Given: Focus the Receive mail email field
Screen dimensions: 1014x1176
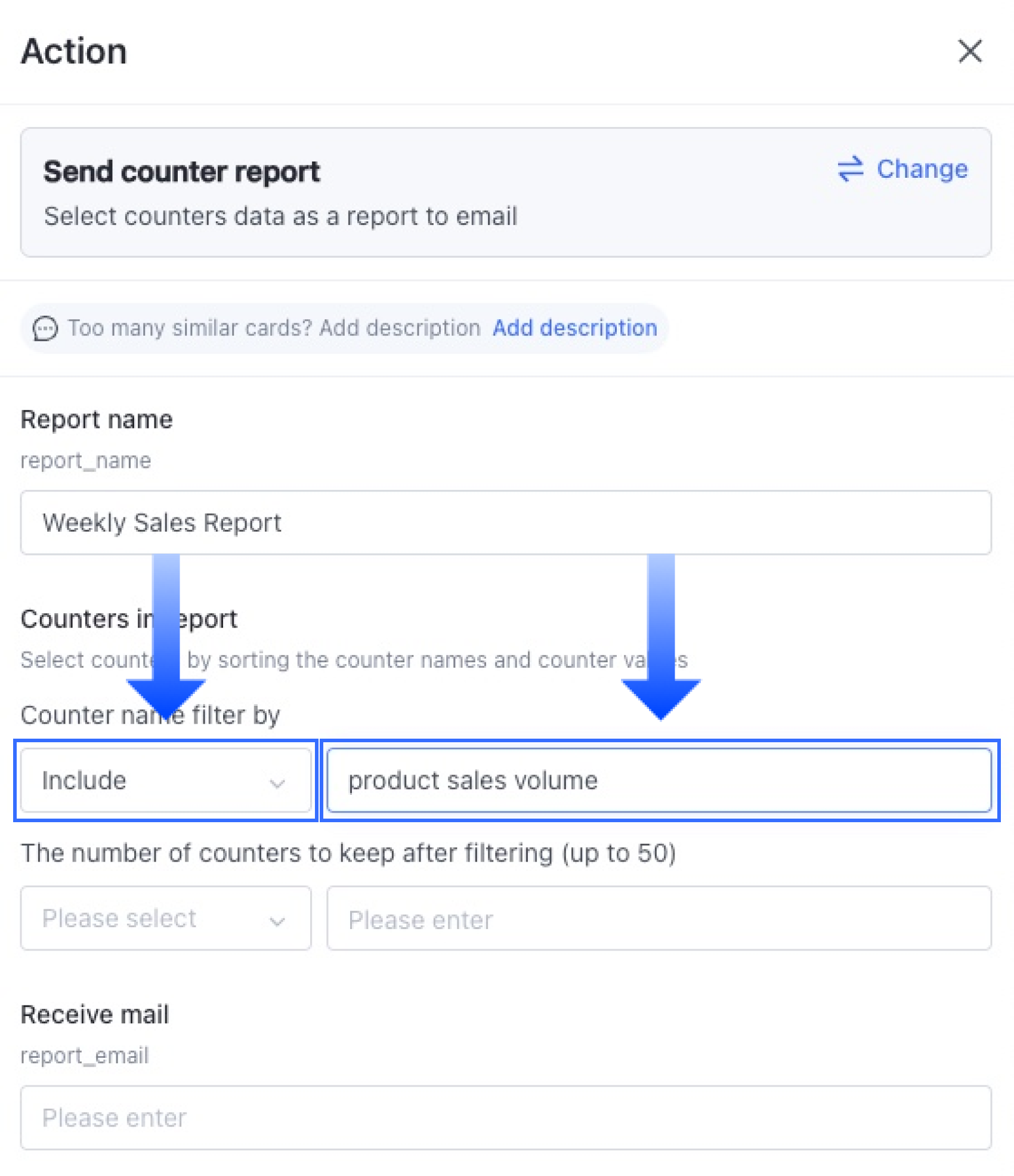Looking at the screenshot, I should pos(506,1118).
